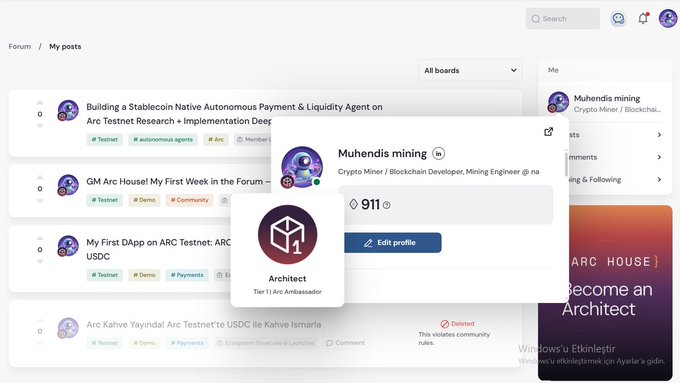Expand the Posts row chevron in Me panel
680x383 pixels.
(x=659, y=135)
